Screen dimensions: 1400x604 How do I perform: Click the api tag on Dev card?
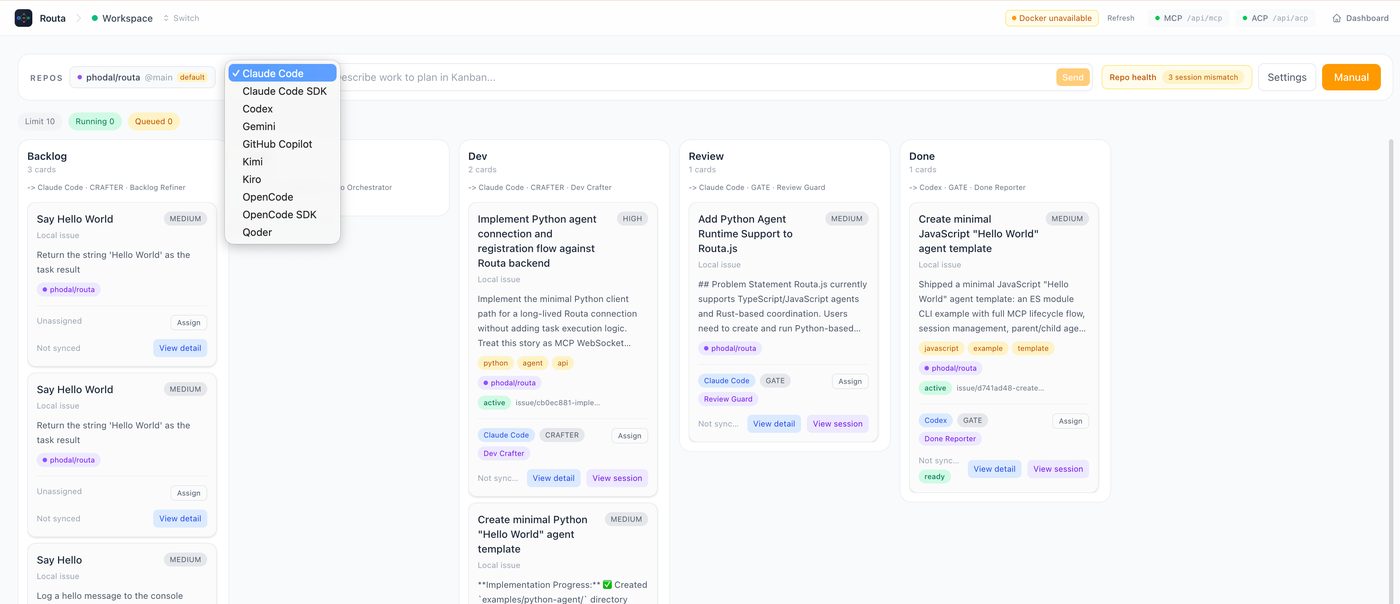tap(563, 363)
